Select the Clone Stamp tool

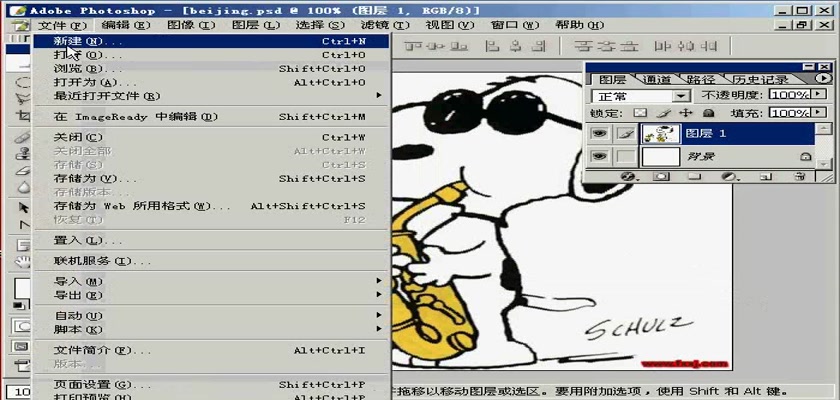point(22,155)
